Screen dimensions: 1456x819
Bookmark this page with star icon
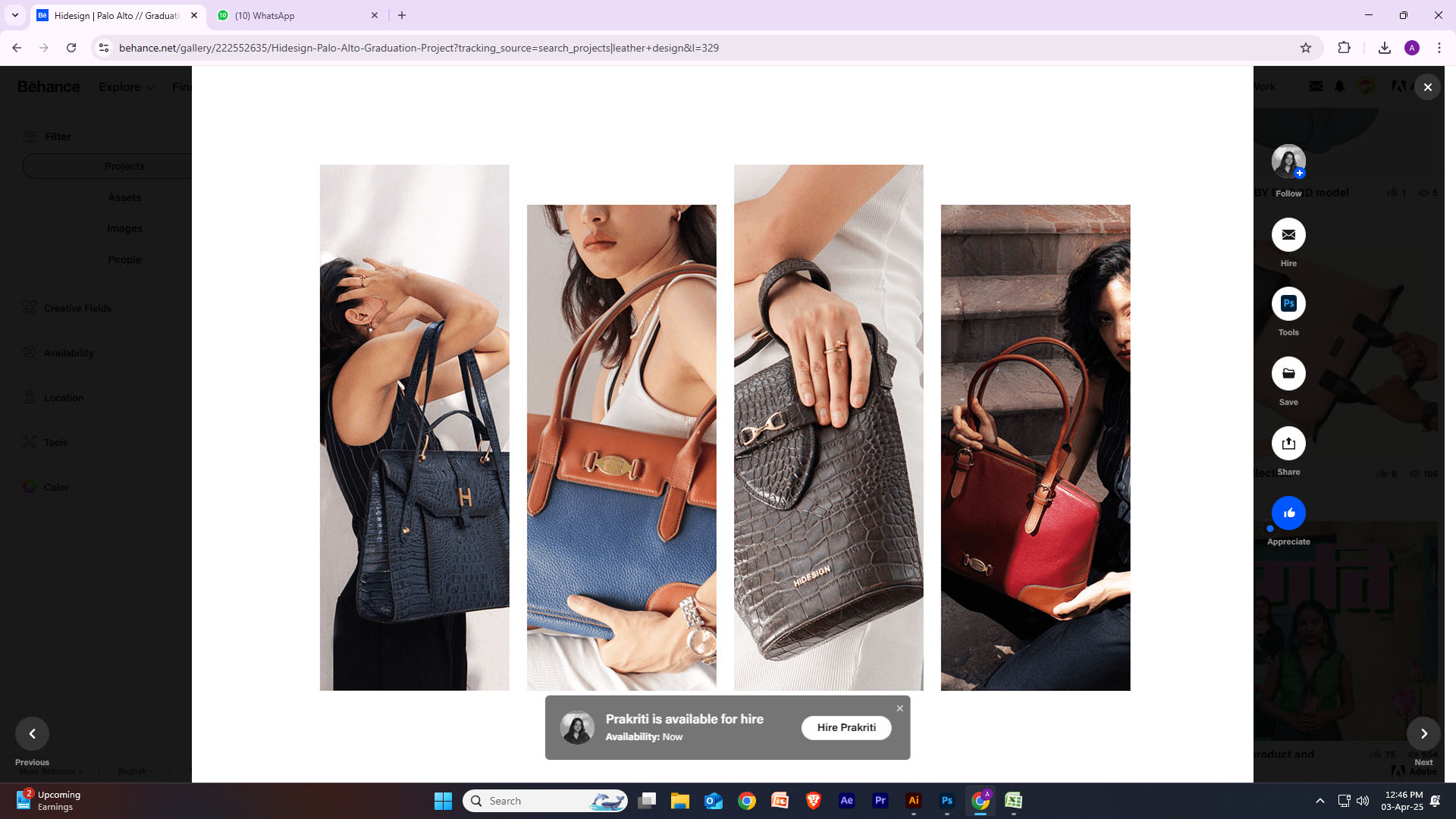point(1305,48)
